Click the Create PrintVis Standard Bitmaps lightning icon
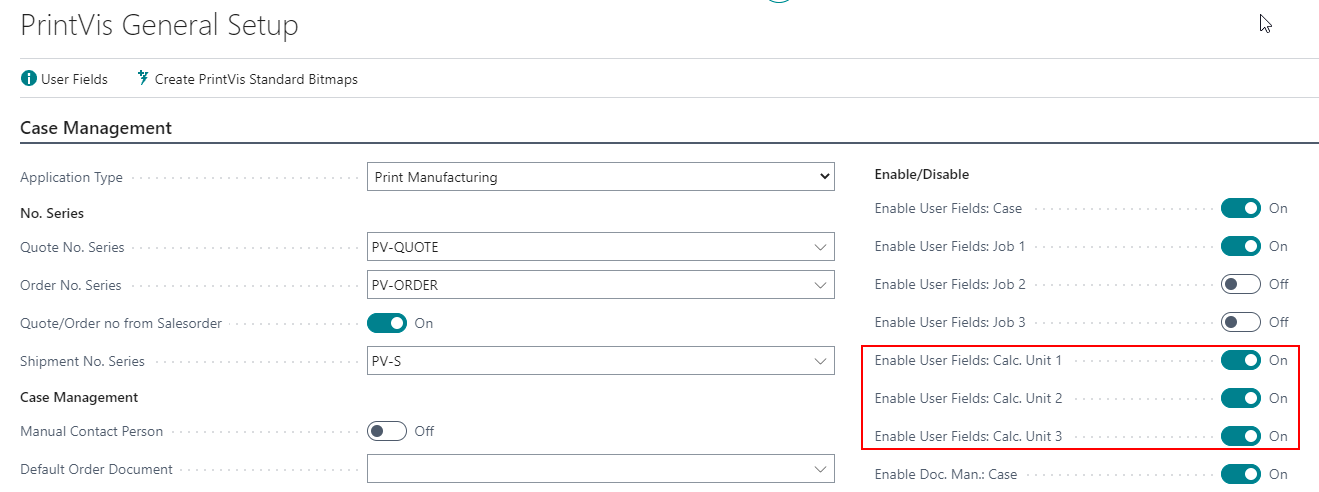 [x=143, y=78]
